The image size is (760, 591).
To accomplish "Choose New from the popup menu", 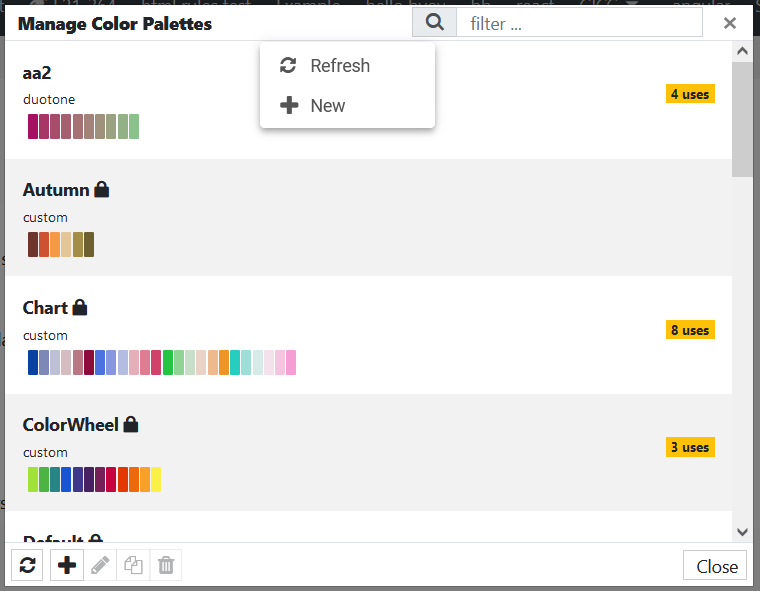I will (x=347, y=105).
